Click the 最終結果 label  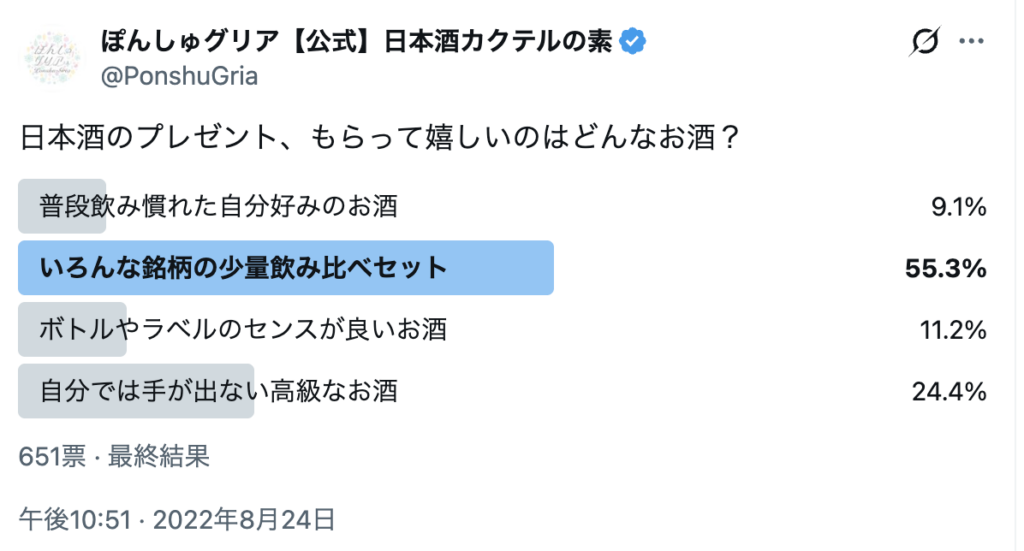pos(158,457)
